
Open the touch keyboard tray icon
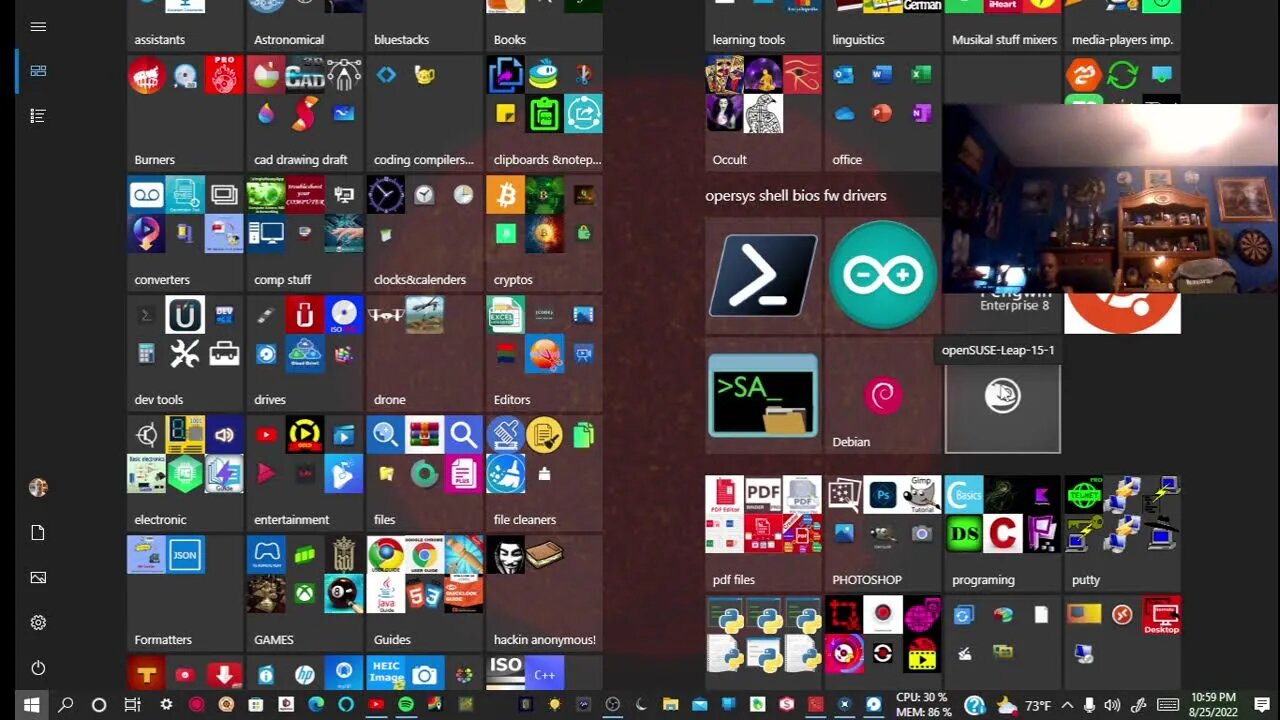coord(1166,706)
